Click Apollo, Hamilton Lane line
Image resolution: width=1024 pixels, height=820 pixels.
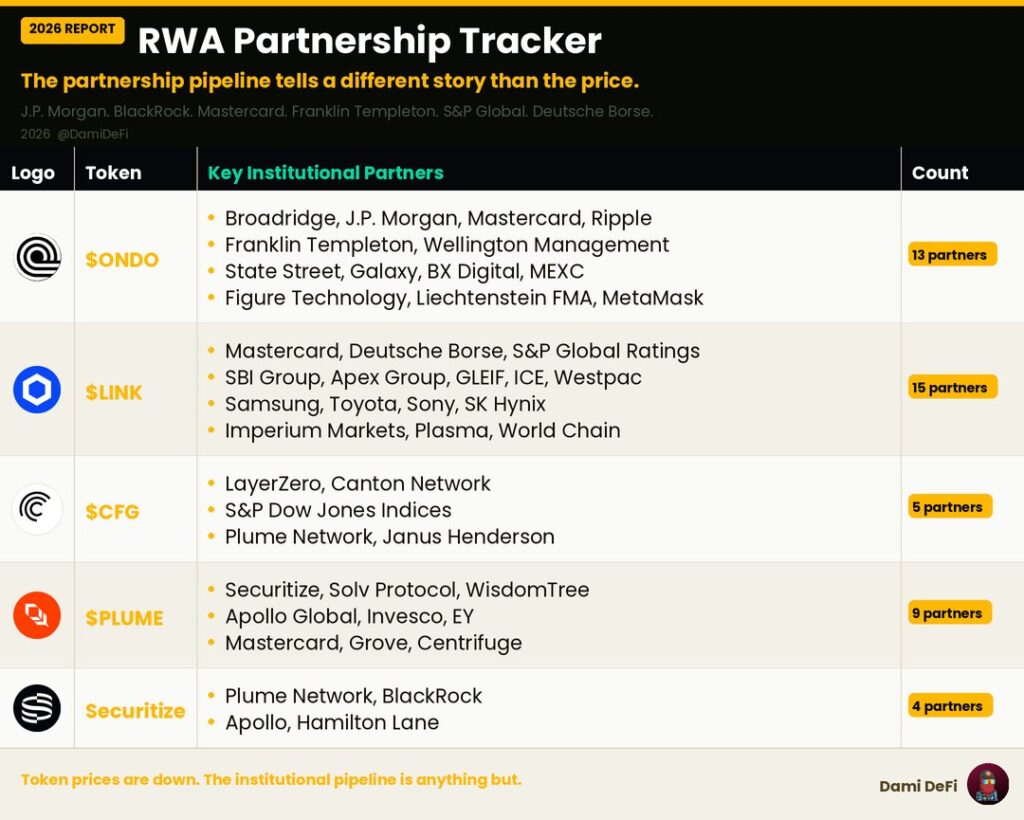(x=332, y=723)
